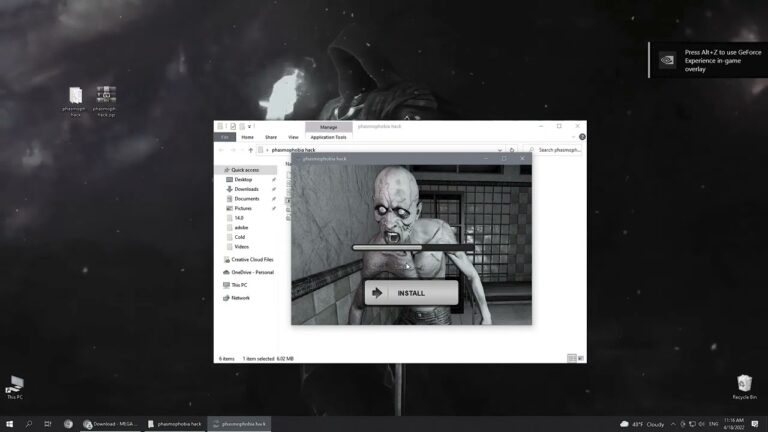Click the INSTALL button in the installer
The width and height of the screenshot is (768, 432).
(411, 293)
